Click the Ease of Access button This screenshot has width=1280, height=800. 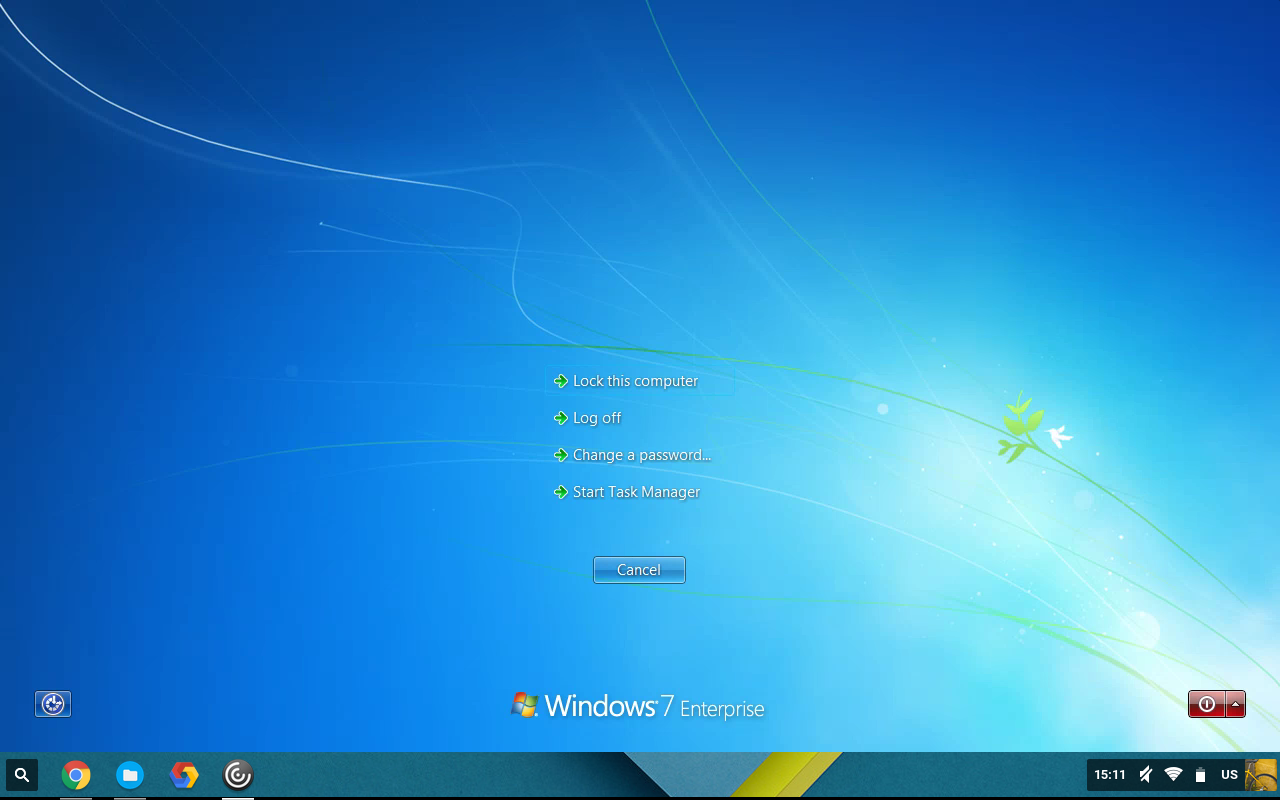tap(53, 704)
